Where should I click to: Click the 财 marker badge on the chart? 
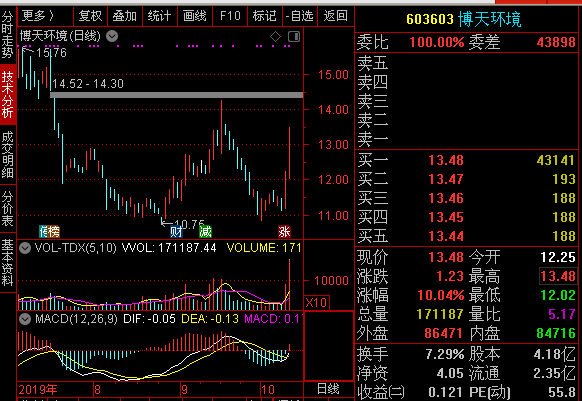(176, 232)
